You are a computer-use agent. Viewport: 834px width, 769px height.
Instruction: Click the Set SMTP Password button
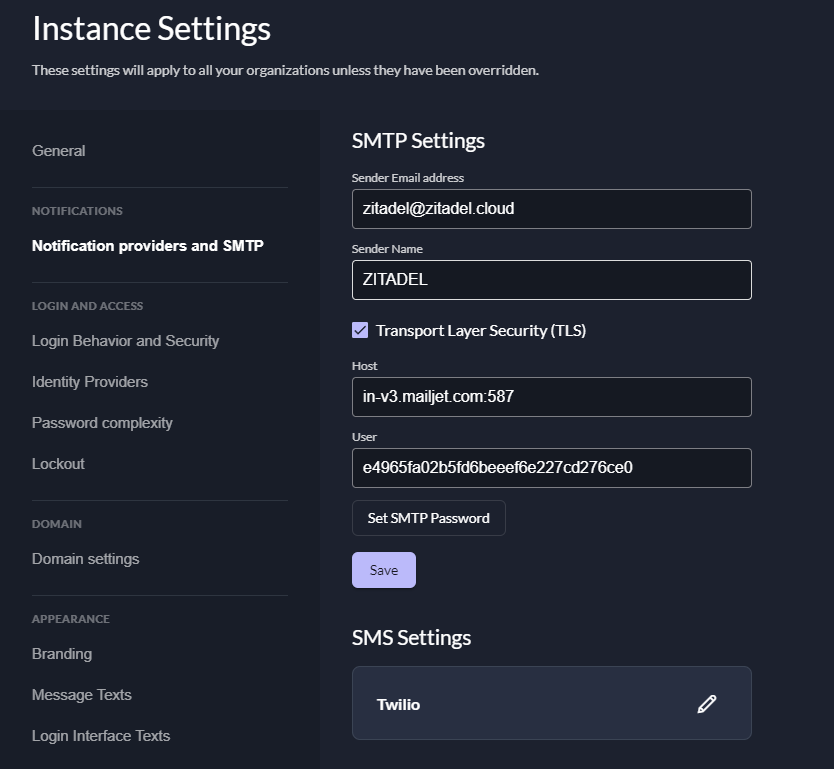tap(428, 518)
